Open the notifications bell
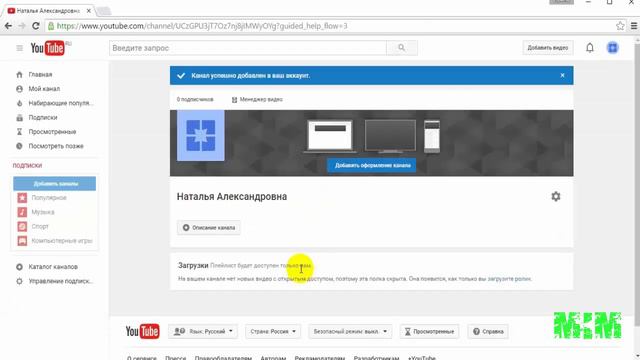The image size is (640, 360). click(x=590, y=48)
